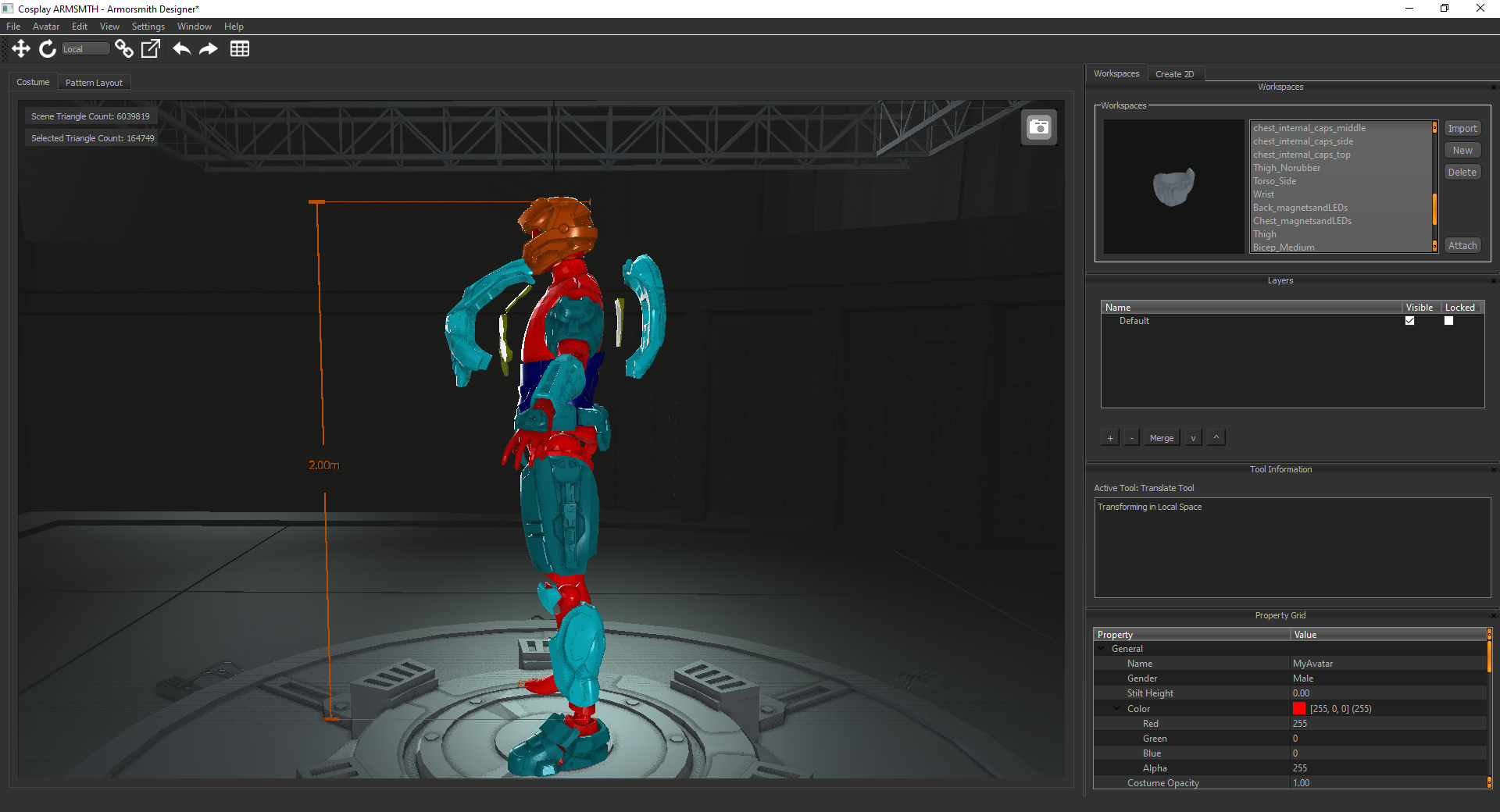This screenshot has width=1500, height=812.
Task: Click the Layers Name column header
Action: click(x=1252, y=308)
